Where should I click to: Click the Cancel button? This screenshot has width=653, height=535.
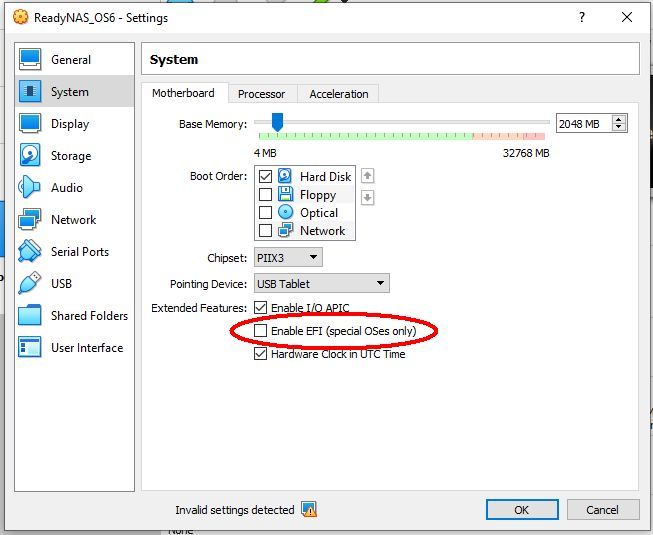(x=602, y=510)
